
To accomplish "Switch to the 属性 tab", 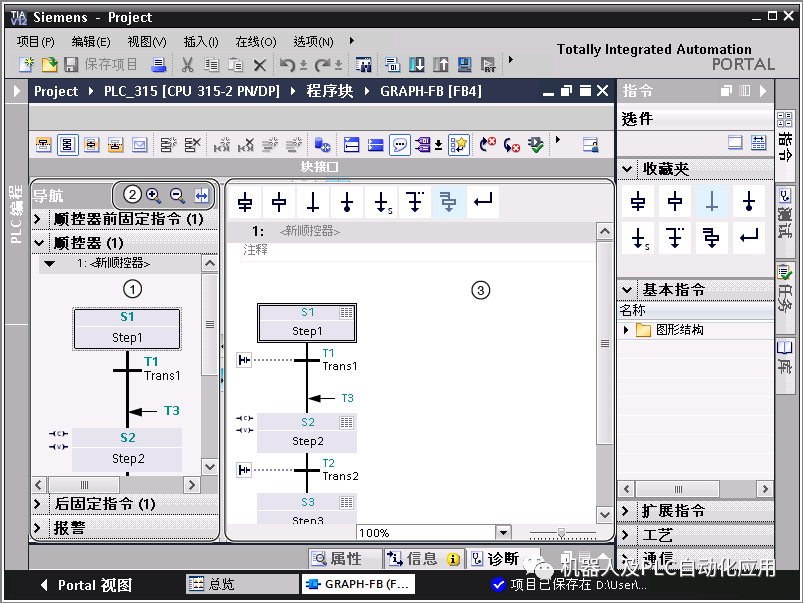I will pos(336,559).
